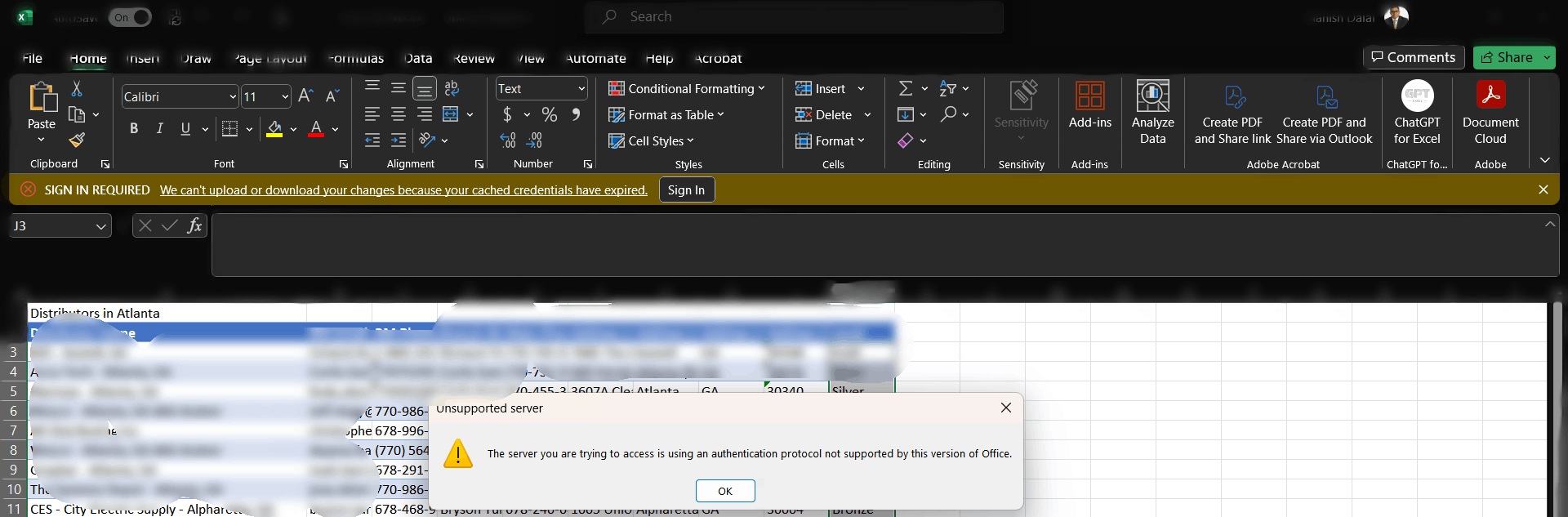Click the Cut scissors icon

pyautogui.click(x=77, y=88)
